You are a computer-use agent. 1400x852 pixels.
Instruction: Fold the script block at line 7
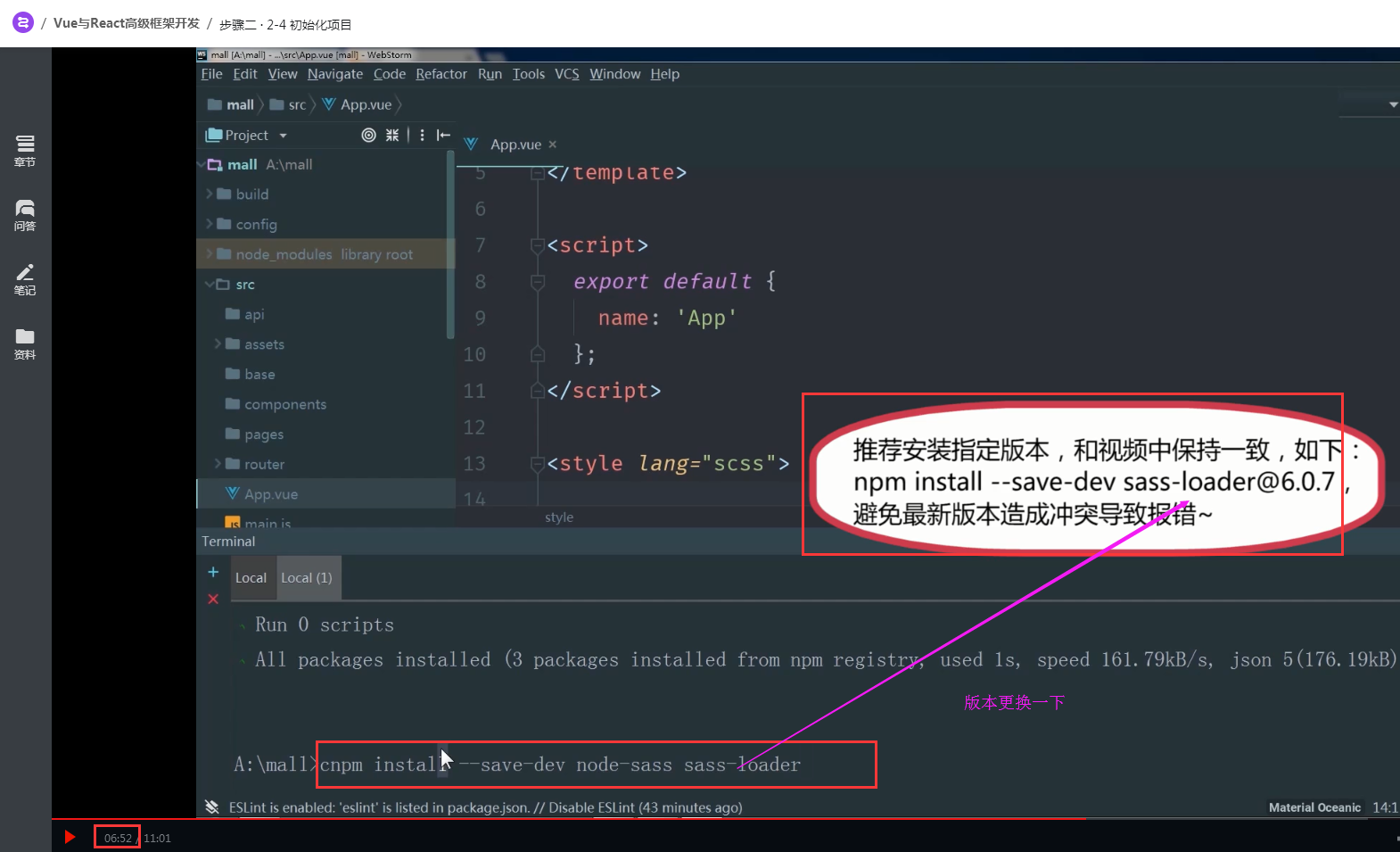(x=538, y=245)
